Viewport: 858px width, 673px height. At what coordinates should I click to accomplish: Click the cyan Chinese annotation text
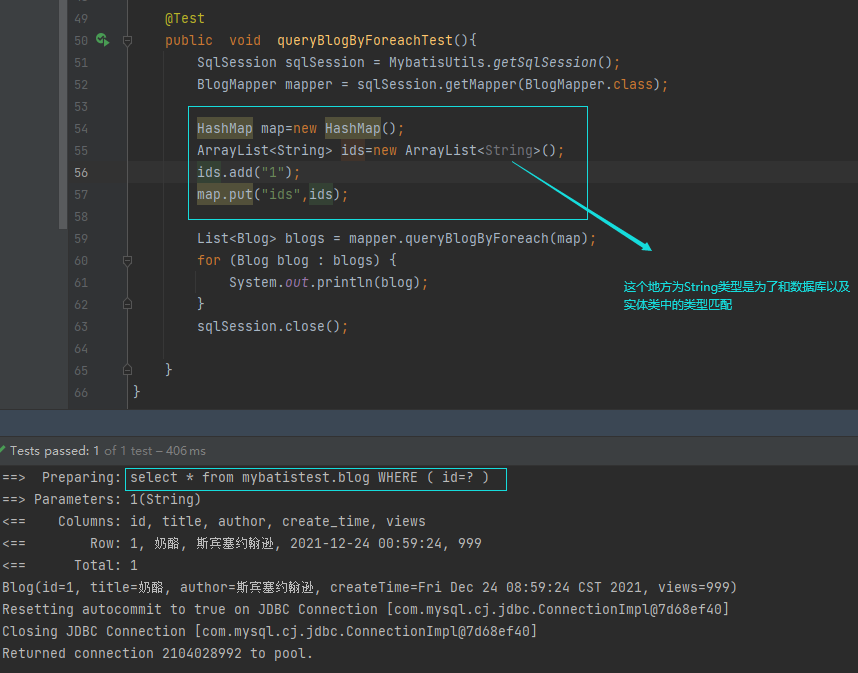(735, 295)
